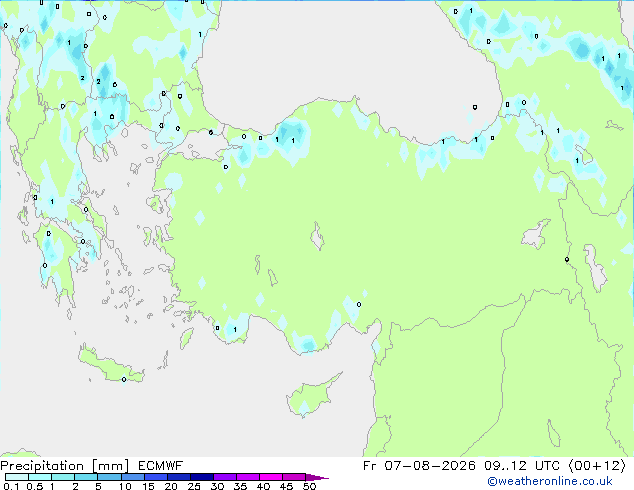
Task: Click the legend value '30'
Action: click(217, 486)
